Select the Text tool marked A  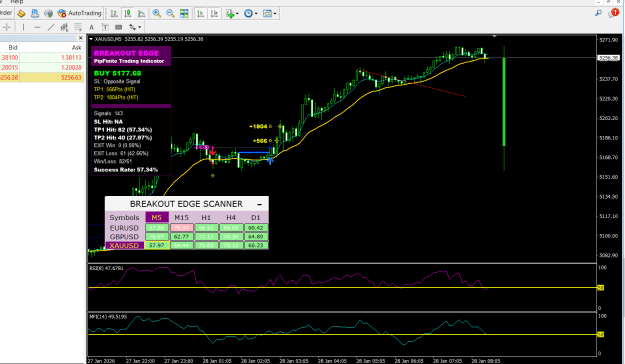point(91,27)
